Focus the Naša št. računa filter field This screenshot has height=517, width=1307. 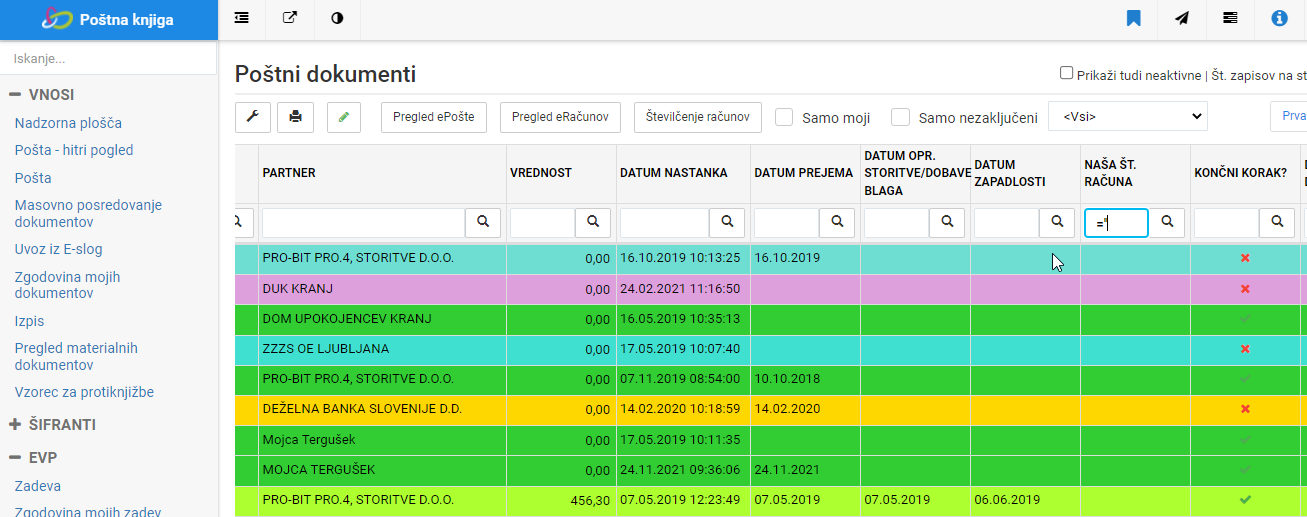(1117, 222)
